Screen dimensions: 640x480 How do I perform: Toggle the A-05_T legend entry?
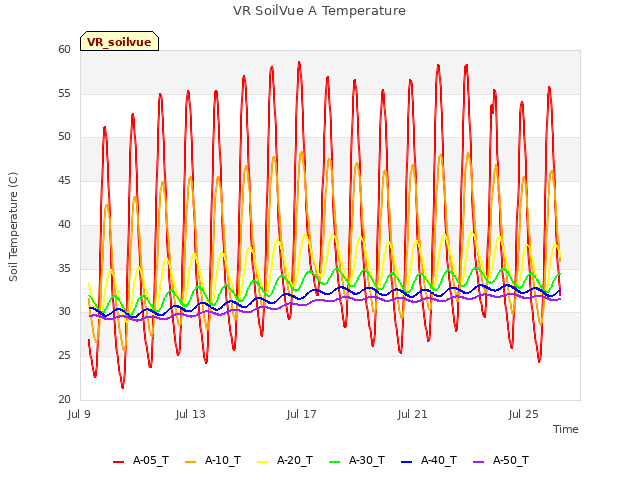coord(141,460)
